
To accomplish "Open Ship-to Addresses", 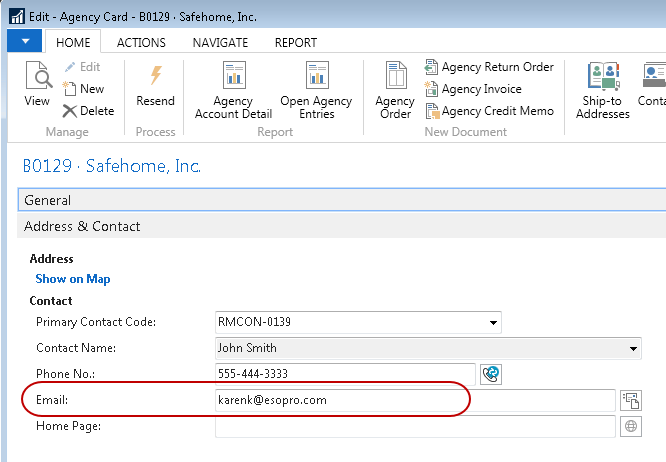I will click(603, 90).
